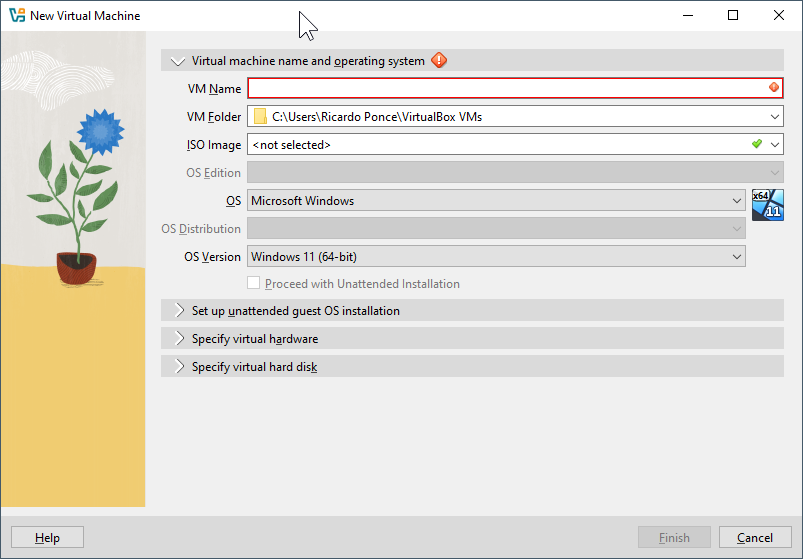Click the OS label beside Microsoft Windows

point(233,201)
